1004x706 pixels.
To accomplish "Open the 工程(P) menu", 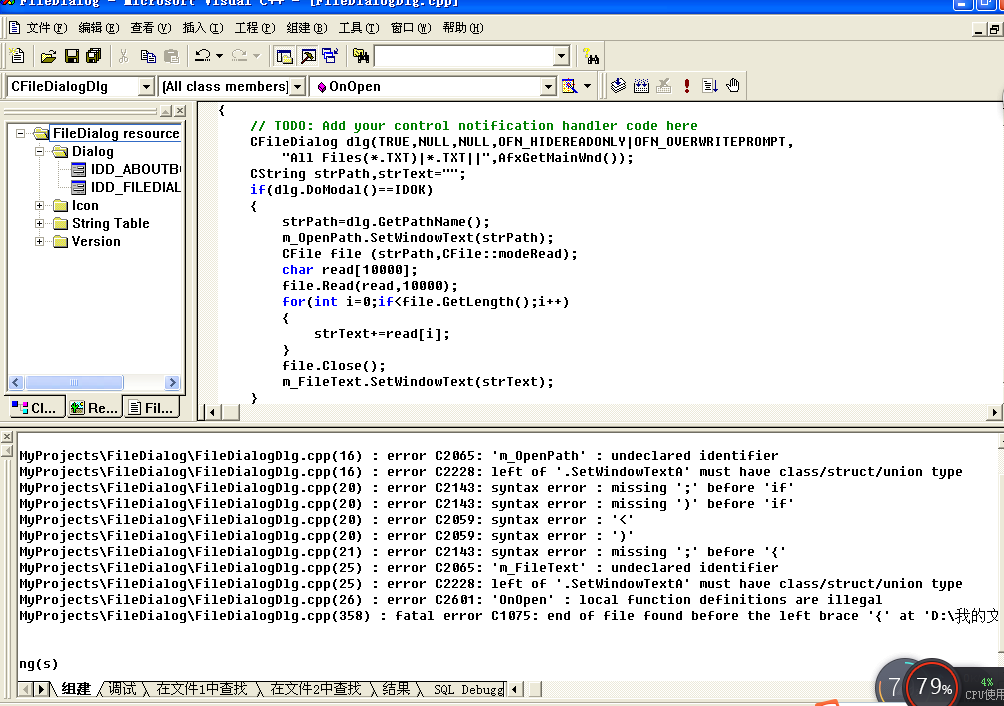I will (254, 28).
